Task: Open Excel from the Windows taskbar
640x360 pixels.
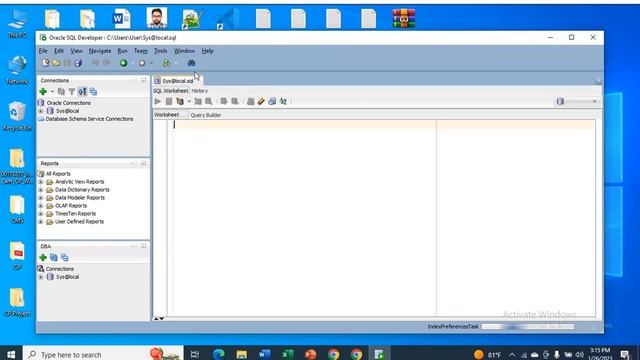Action: coord(288,354)
